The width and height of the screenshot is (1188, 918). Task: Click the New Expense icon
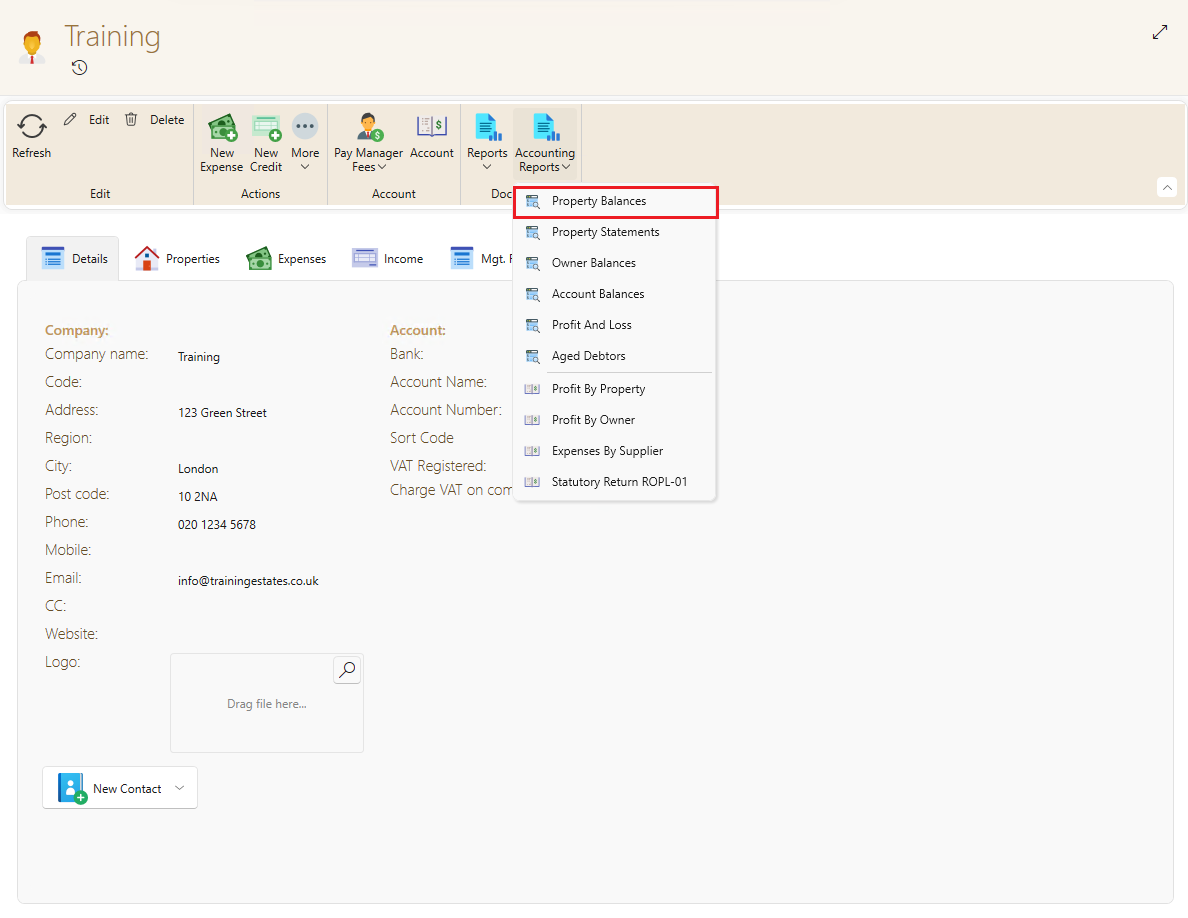click(x=222, y=128)
